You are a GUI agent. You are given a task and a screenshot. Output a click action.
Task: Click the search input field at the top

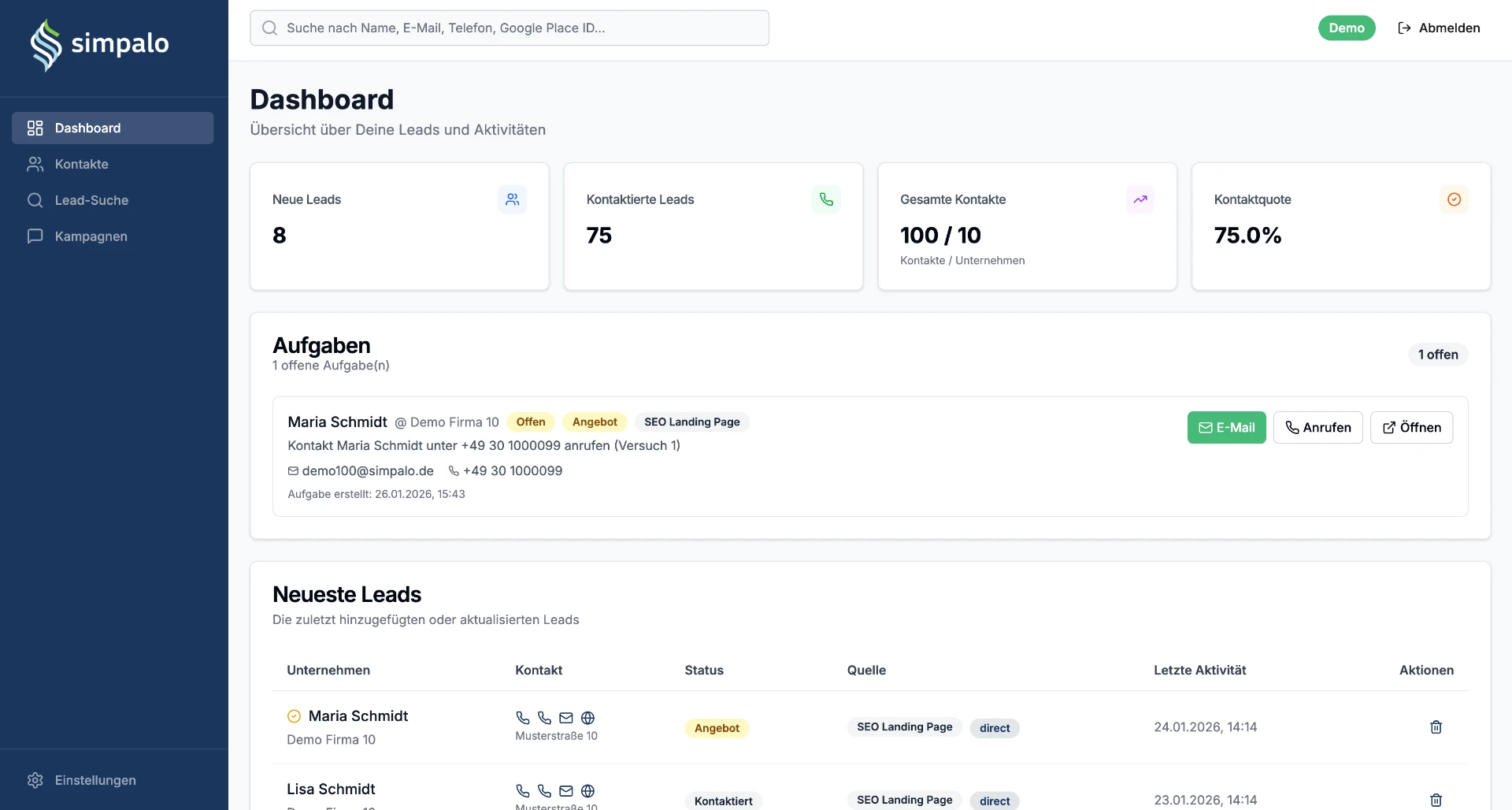pyautogui.click(x=509, y=28)
